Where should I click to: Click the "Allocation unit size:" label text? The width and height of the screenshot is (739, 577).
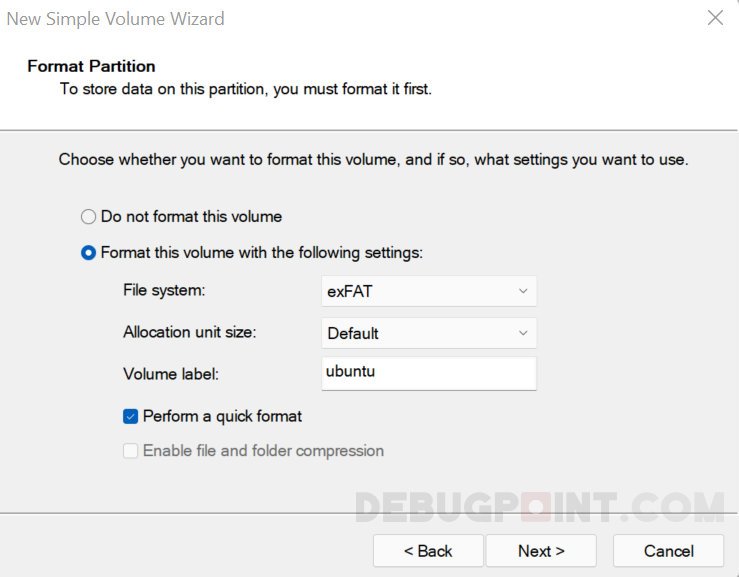pyautogui.click(x=189, y=332)
